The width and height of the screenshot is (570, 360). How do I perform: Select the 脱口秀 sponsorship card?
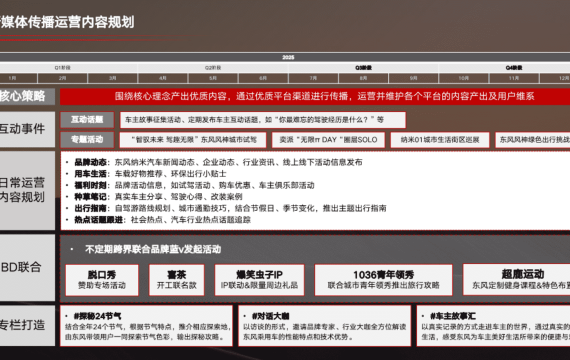coord(102,280)
